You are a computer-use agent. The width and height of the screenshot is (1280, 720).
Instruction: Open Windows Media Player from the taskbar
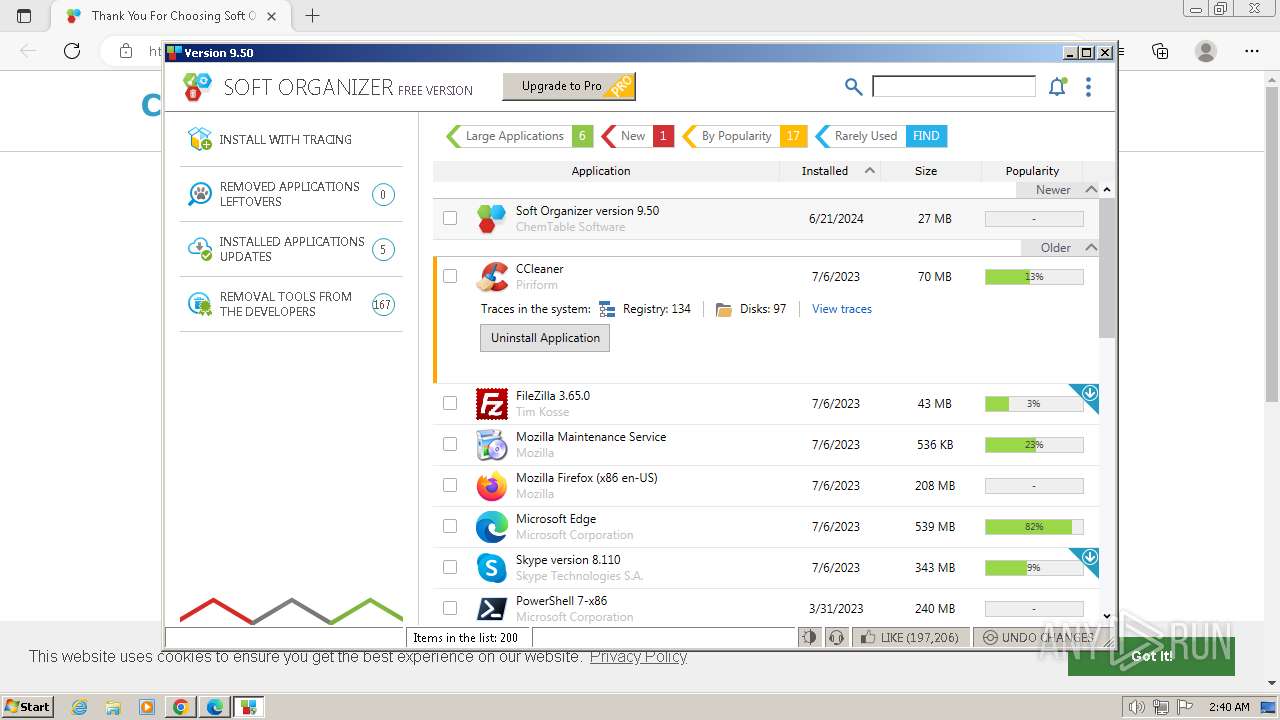pos(147,707)
